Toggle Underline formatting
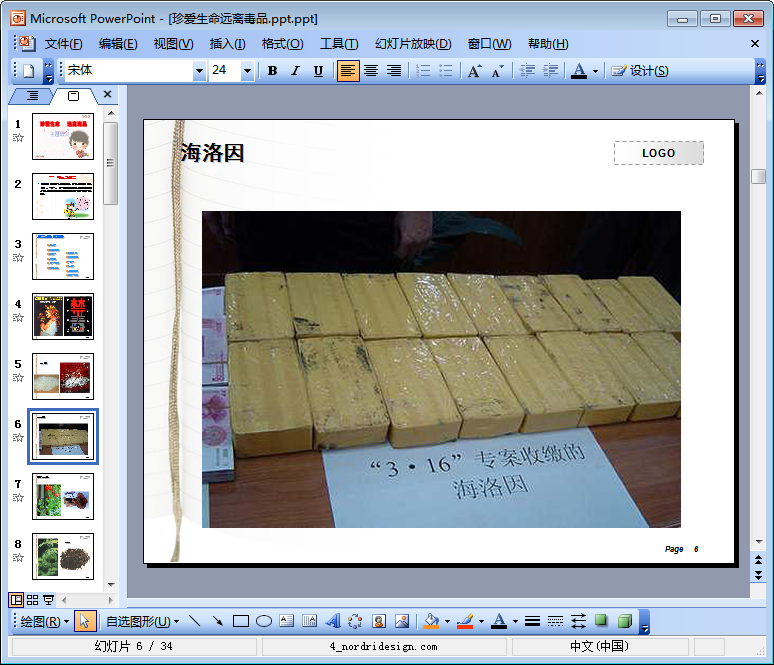The image size is (774, 665). point(318,71)
